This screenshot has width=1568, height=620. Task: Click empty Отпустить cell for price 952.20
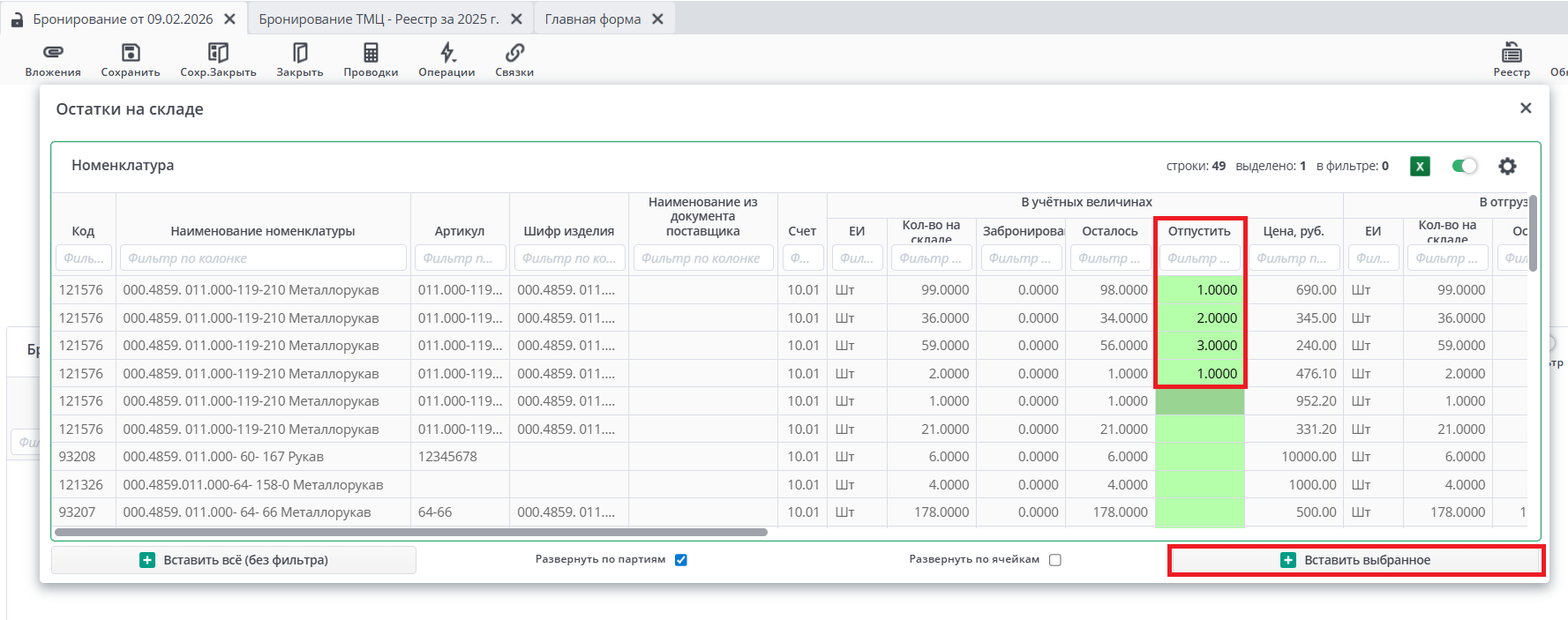[x=1199, y=401]
